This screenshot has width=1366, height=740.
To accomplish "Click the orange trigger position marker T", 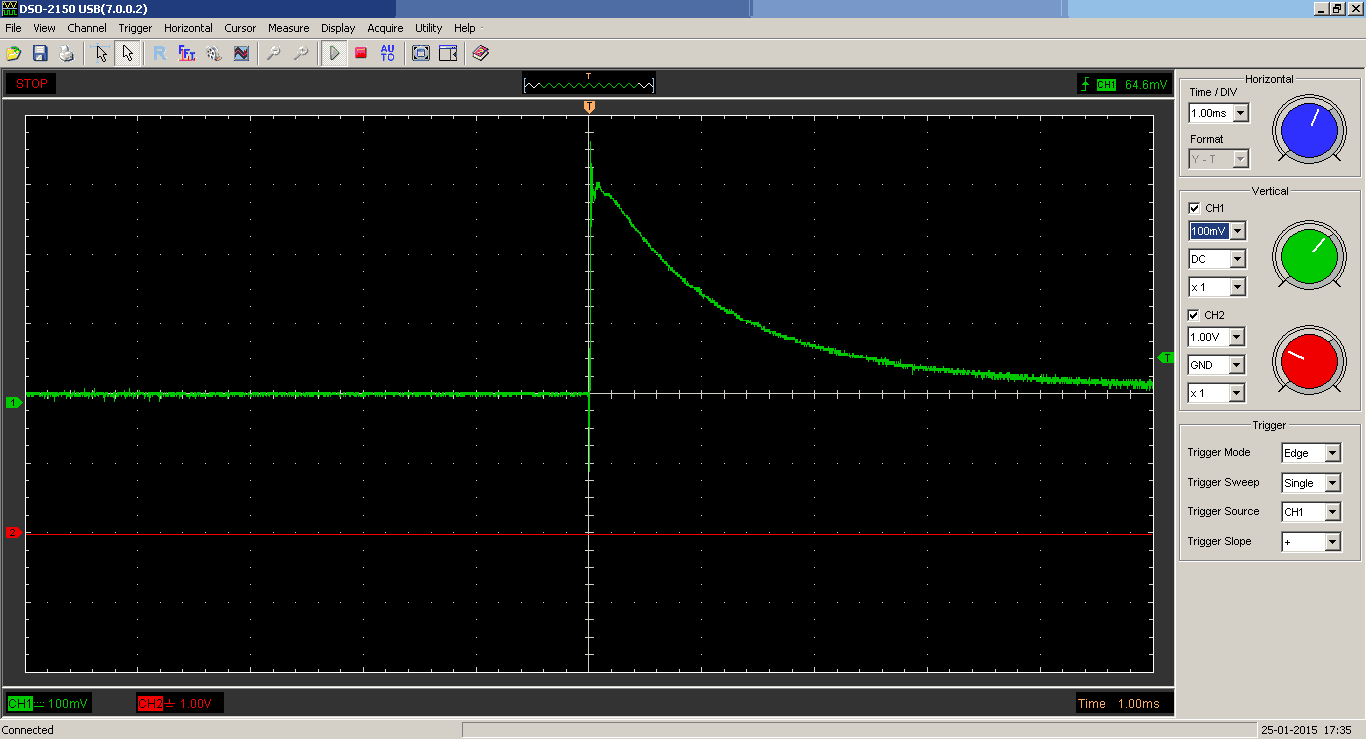I will 589,106.
